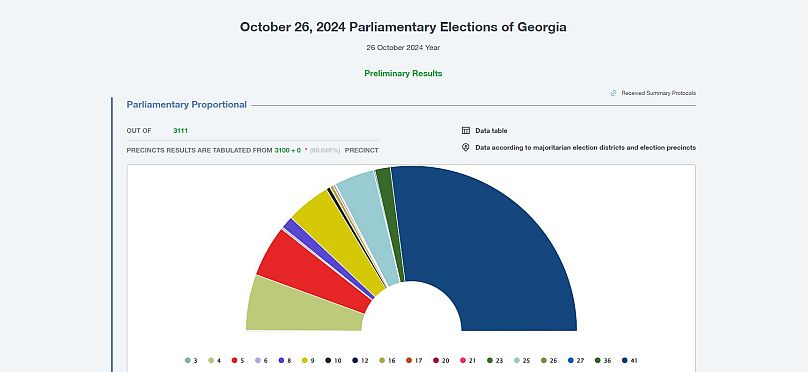Toggle legend item 23 green
808x372 pixels.
[x=495, y=361]
